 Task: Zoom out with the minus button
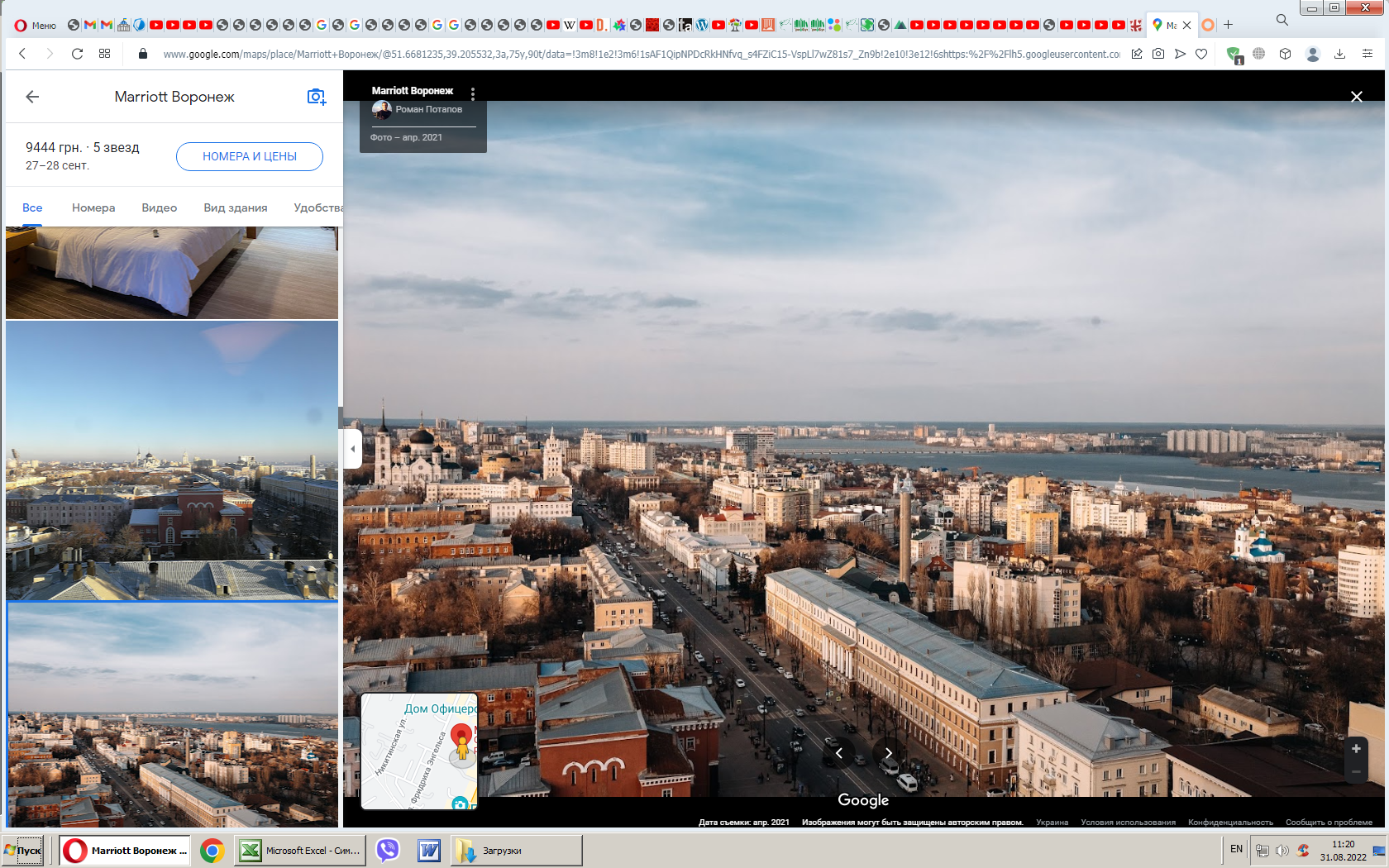pyautogui.click(x=1356, y=772)
